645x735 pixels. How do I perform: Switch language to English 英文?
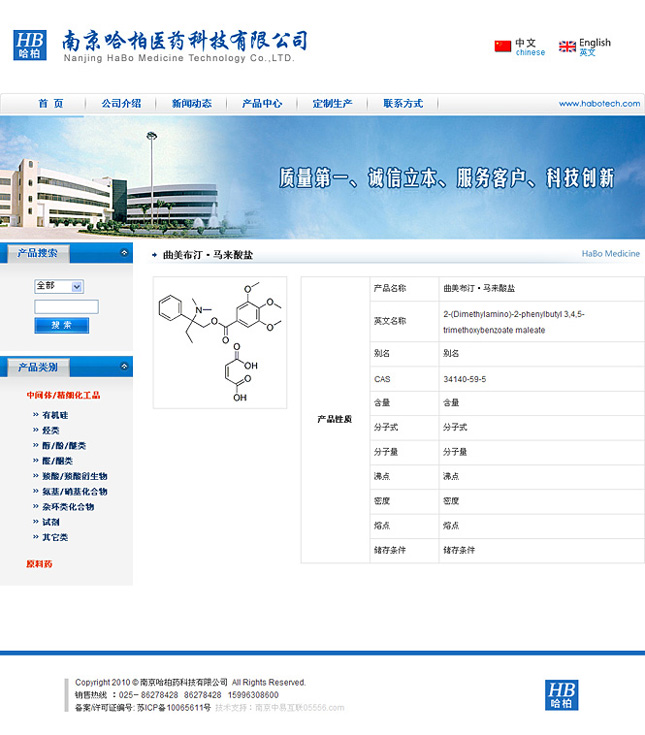(x=595, y=47)
